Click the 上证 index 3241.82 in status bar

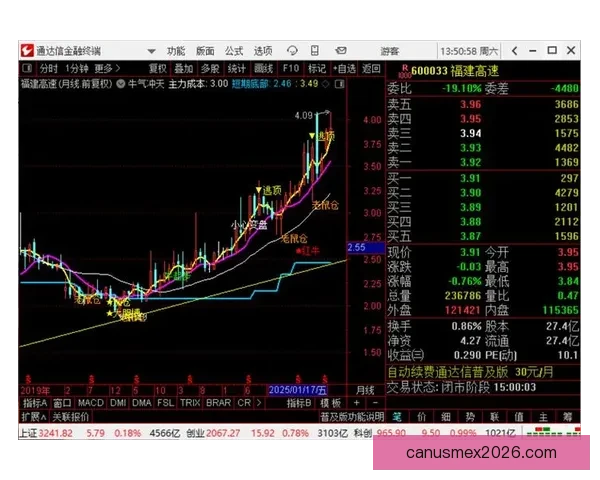coord(46,433)
